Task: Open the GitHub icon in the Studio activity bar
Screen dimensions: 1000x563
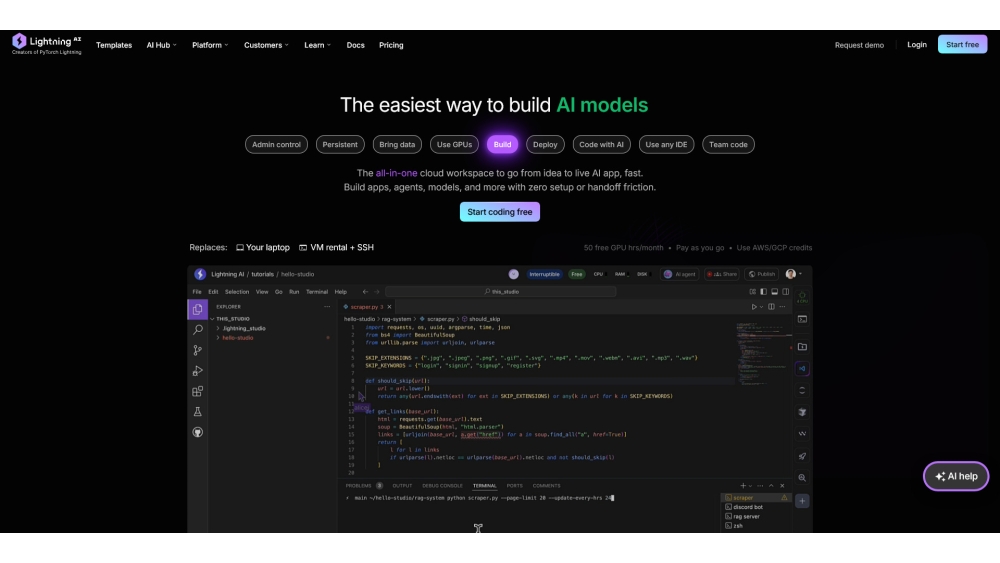Action: (198, 432)
